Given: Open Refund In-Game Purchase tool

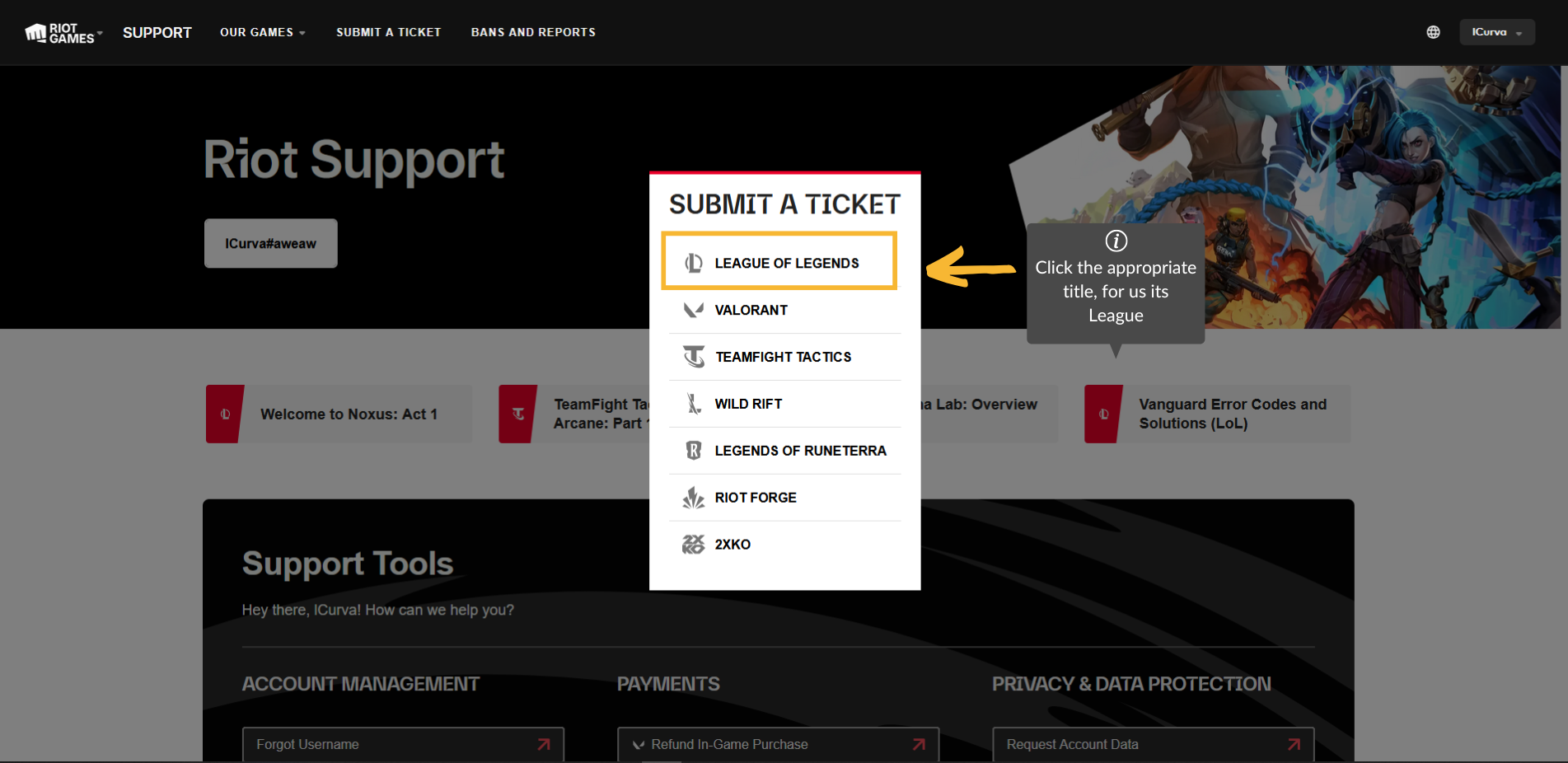Looking at the screenshot, I should pyautogui.click(x=779, y=744).
